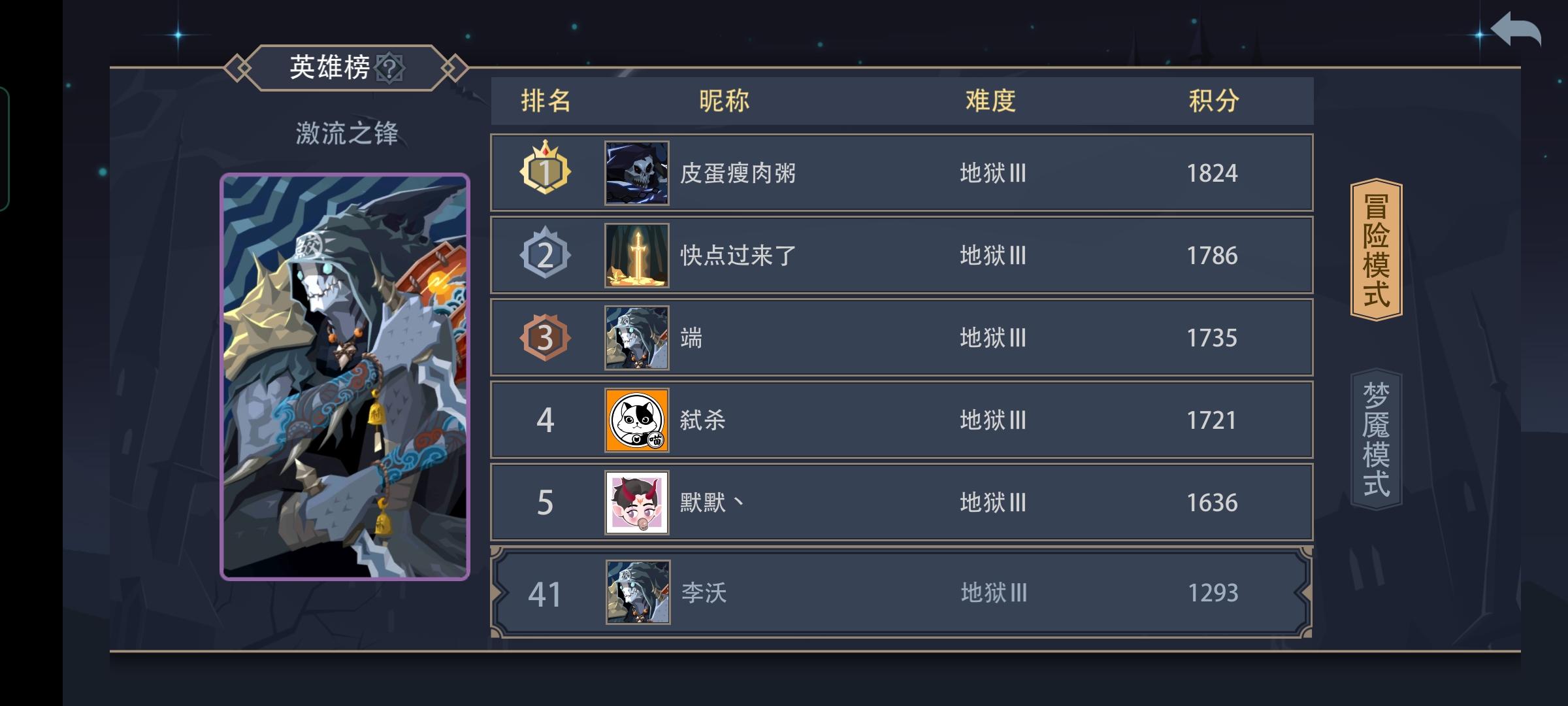1568x706 pixels.
Task: Open 端's hooded skeleton avatar
Action: pyautogui.click(x=636, y=338)
